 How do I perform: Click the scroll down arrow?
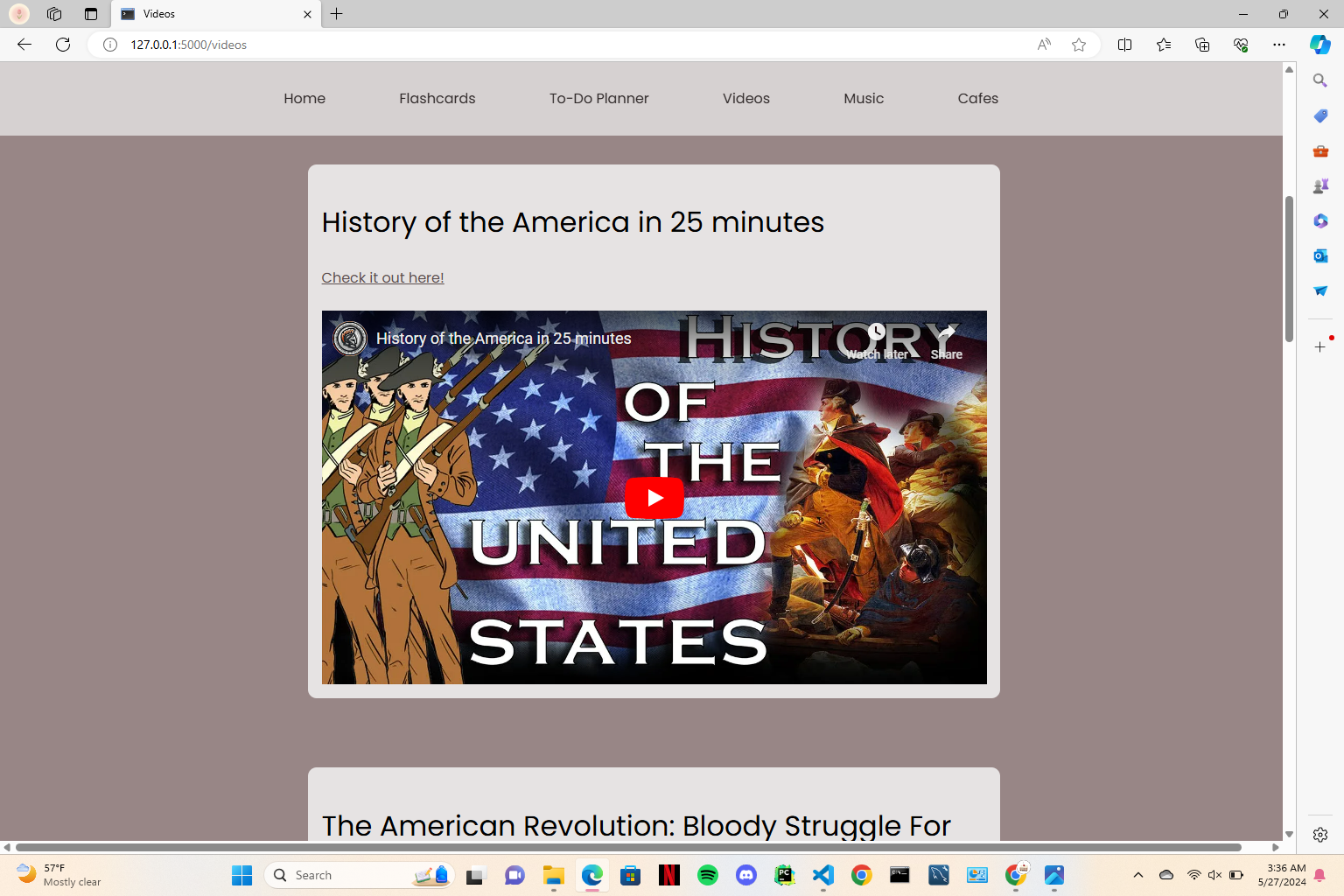pyautogui.click(x=1289, y=835)
